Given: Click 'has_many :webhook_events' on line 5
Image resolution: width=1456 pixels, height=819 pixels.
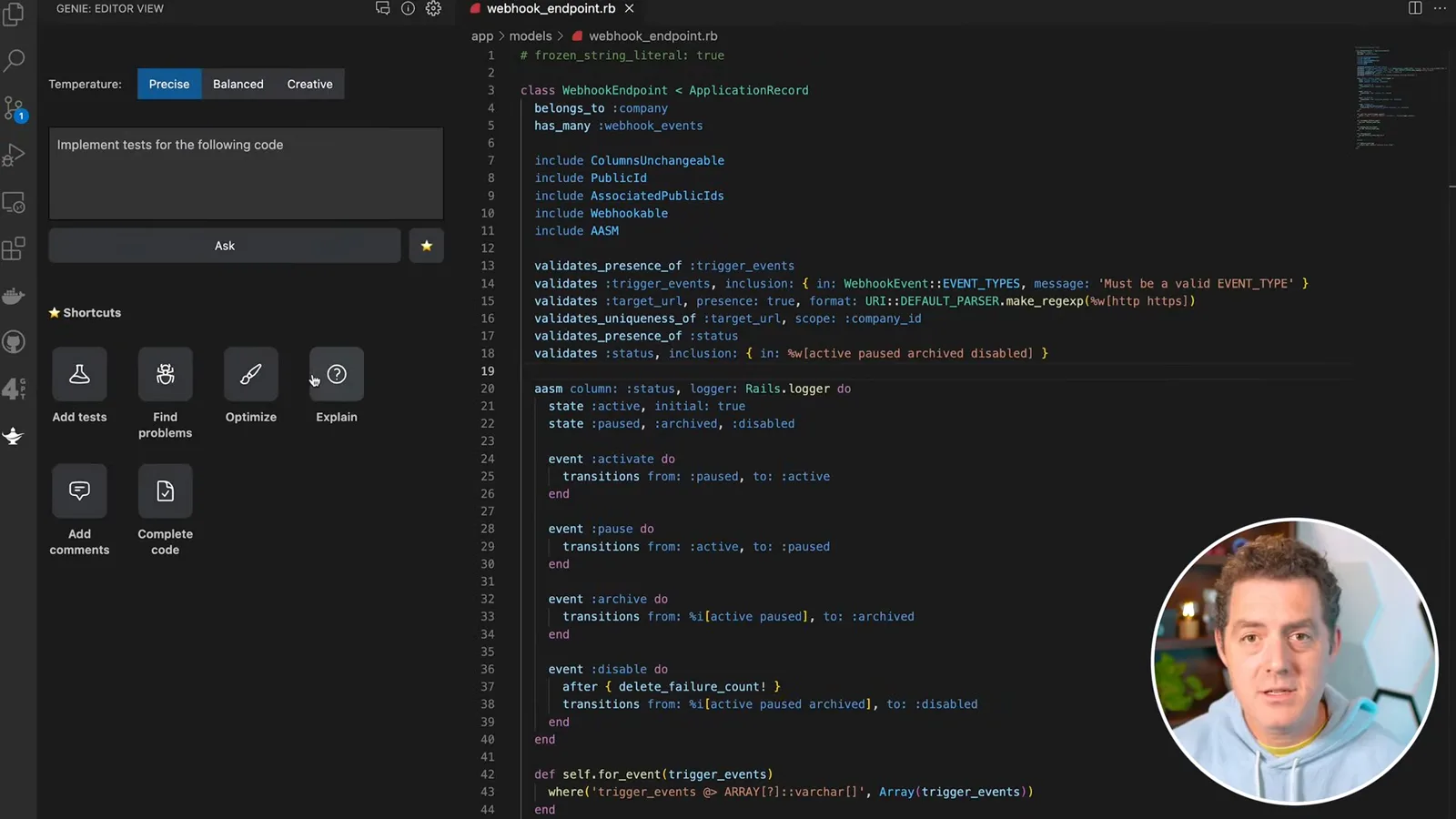Looking at the screenshot, I should pyautogui.click(x=619, y=126).
